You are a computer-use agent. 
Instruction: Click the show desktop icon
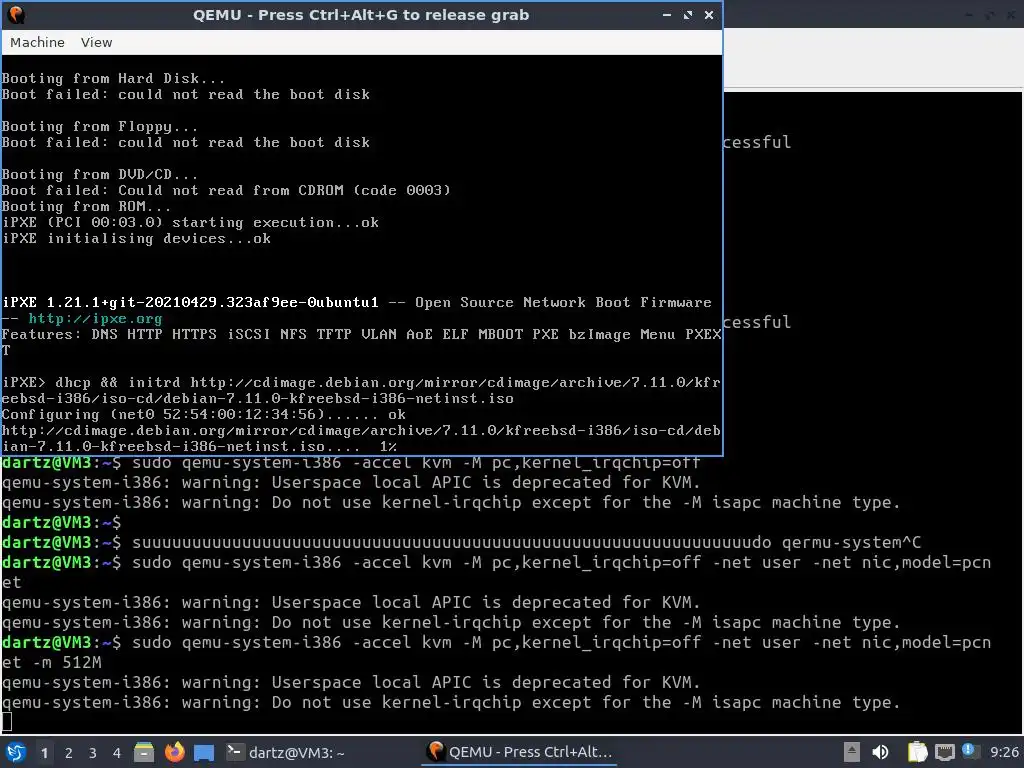tap(204, 753)
